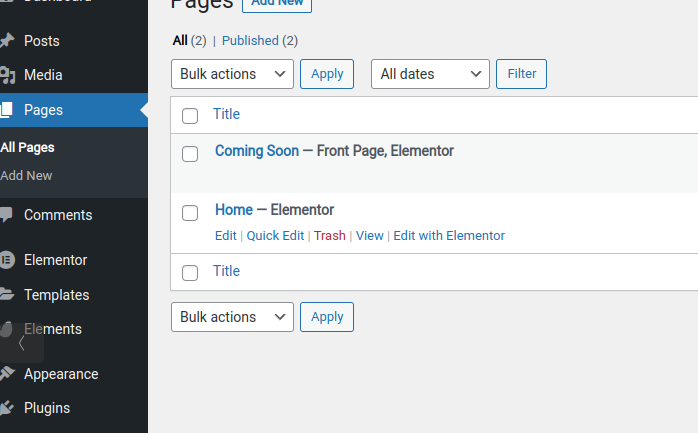Screen dimensions: 698x433
Task: Click the Appearance paintbrush icon
Action: point(7,374)
